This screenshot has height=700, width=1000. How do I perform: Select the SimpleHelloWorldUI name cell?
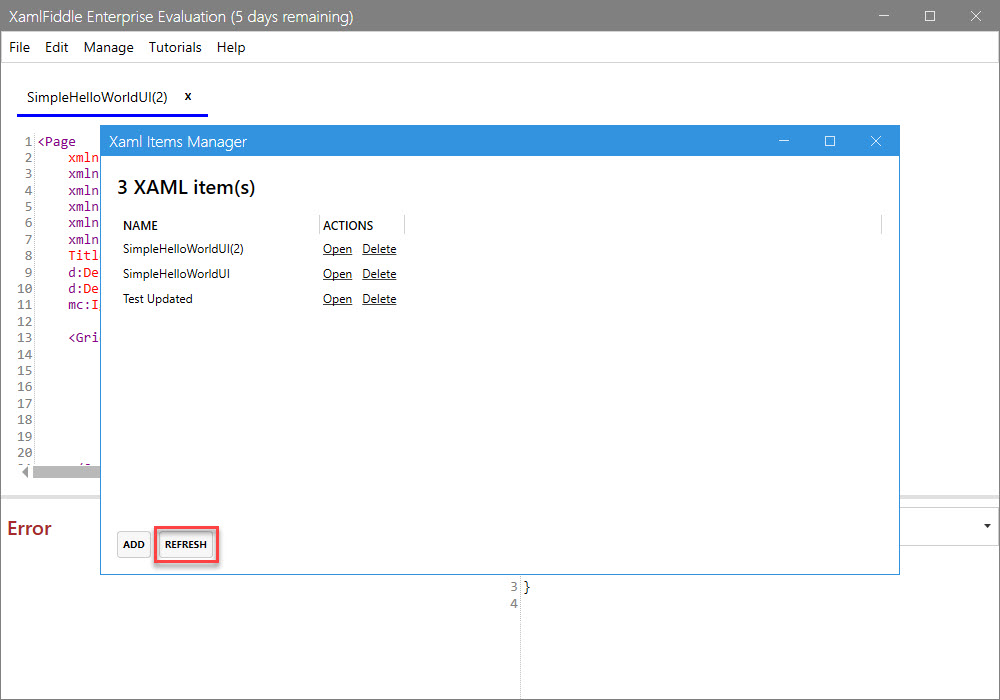point(177,273)
